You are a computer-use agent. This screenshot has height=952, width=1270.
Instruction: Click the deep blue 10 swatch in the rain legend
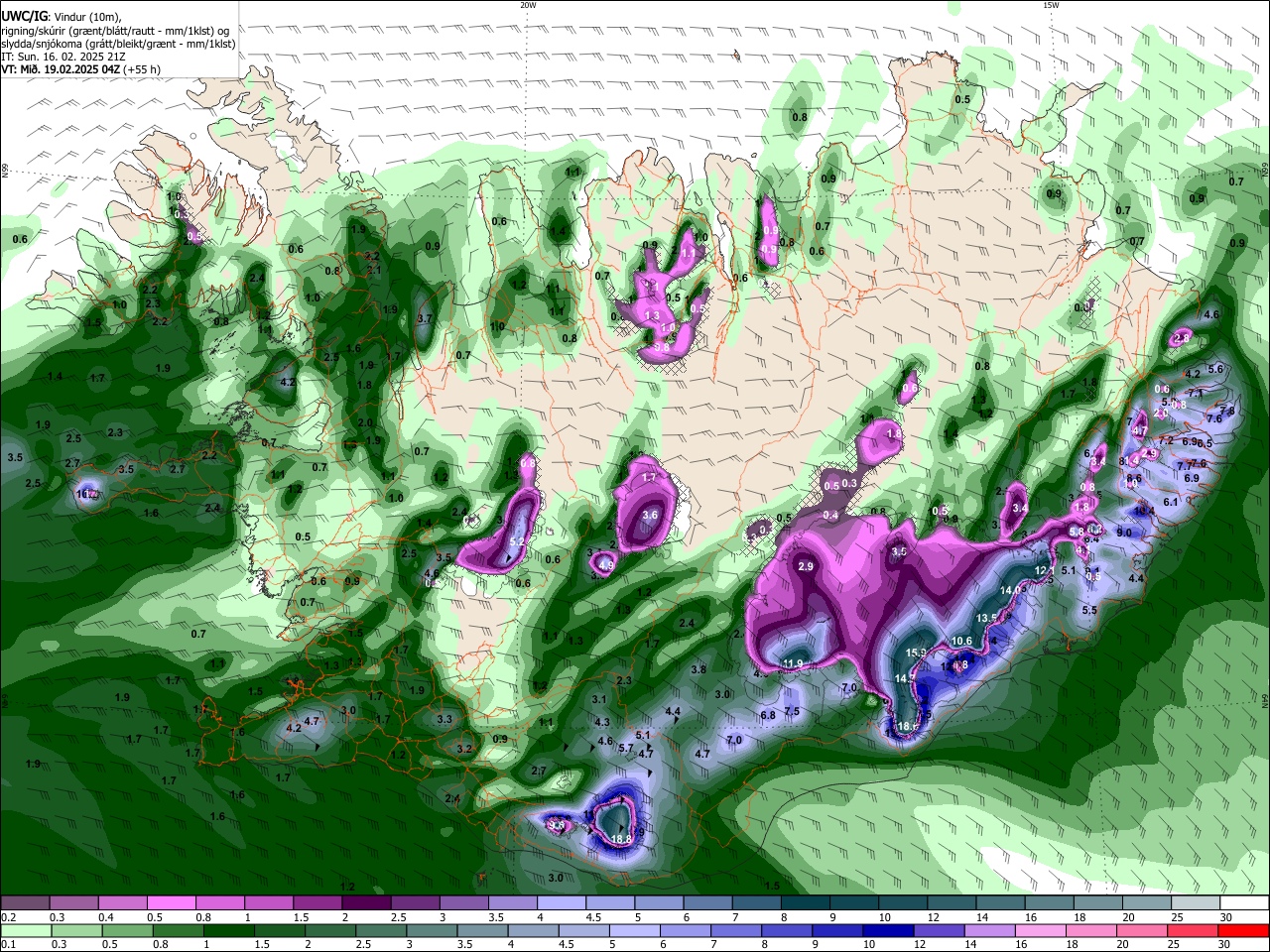point(886,931)
